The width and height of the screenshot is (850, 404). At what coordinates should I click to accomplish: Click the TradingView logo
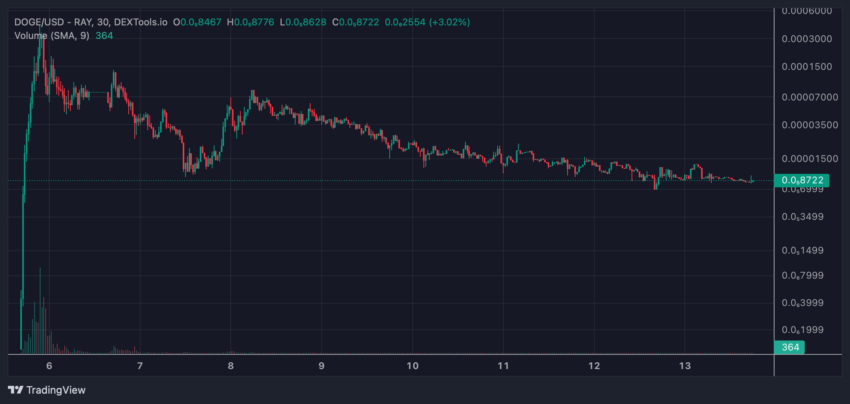(47, 390)
